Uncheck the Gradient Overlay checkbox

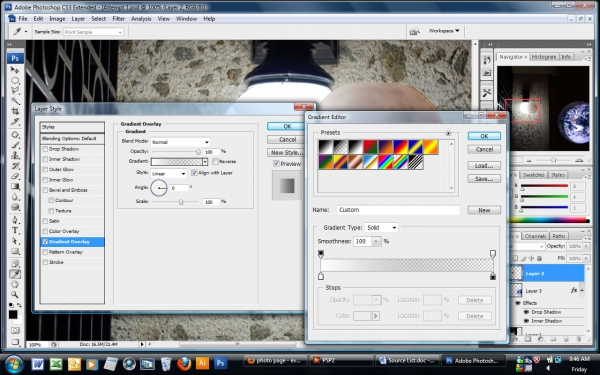[x=45, y=242]
